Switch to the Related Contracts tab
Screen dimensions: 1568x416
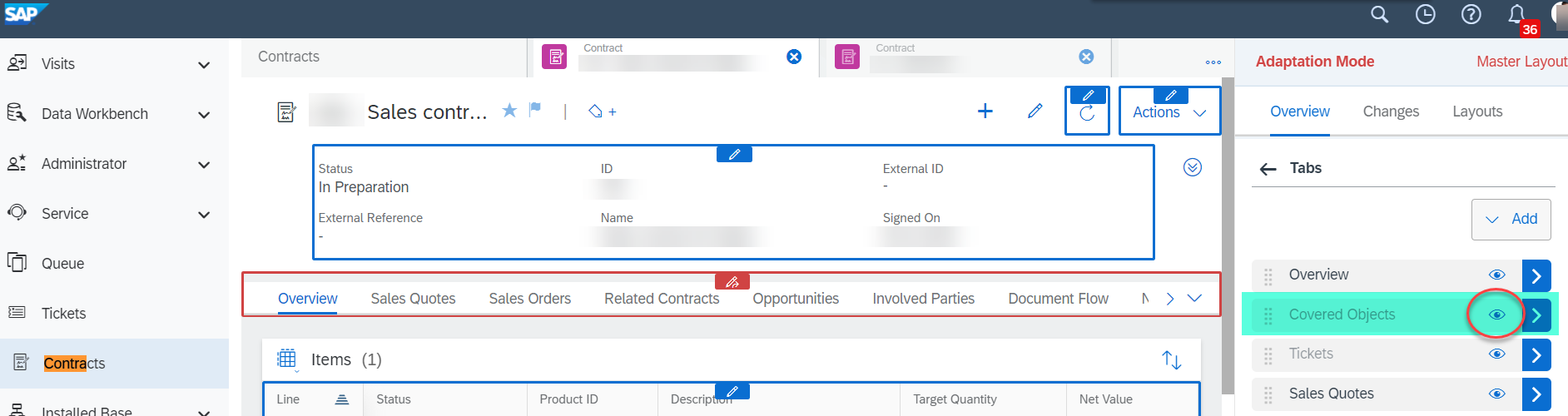(662, 299)
